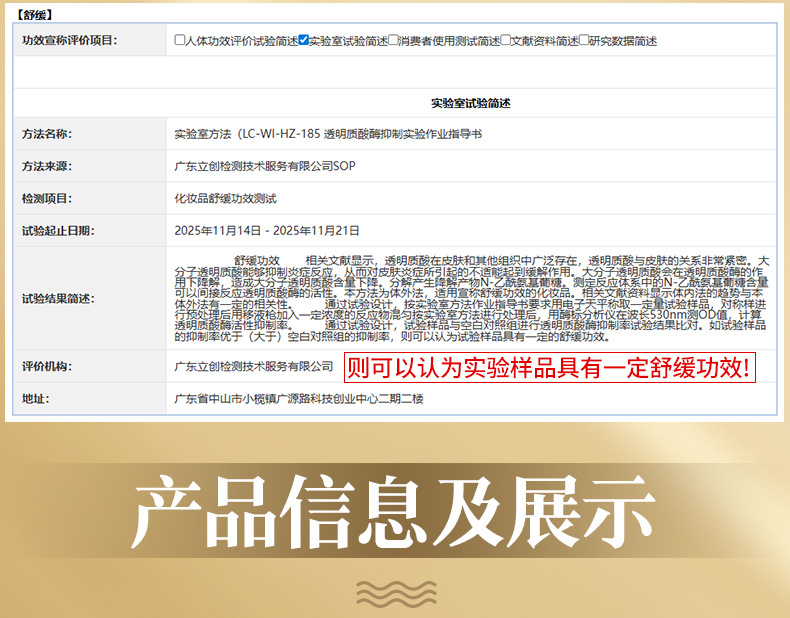Click 广东立创检测技术服务有限公司SOP method source value
This screenshot has width=790, height=618.
pyautogui.click(x=265, y=166)
